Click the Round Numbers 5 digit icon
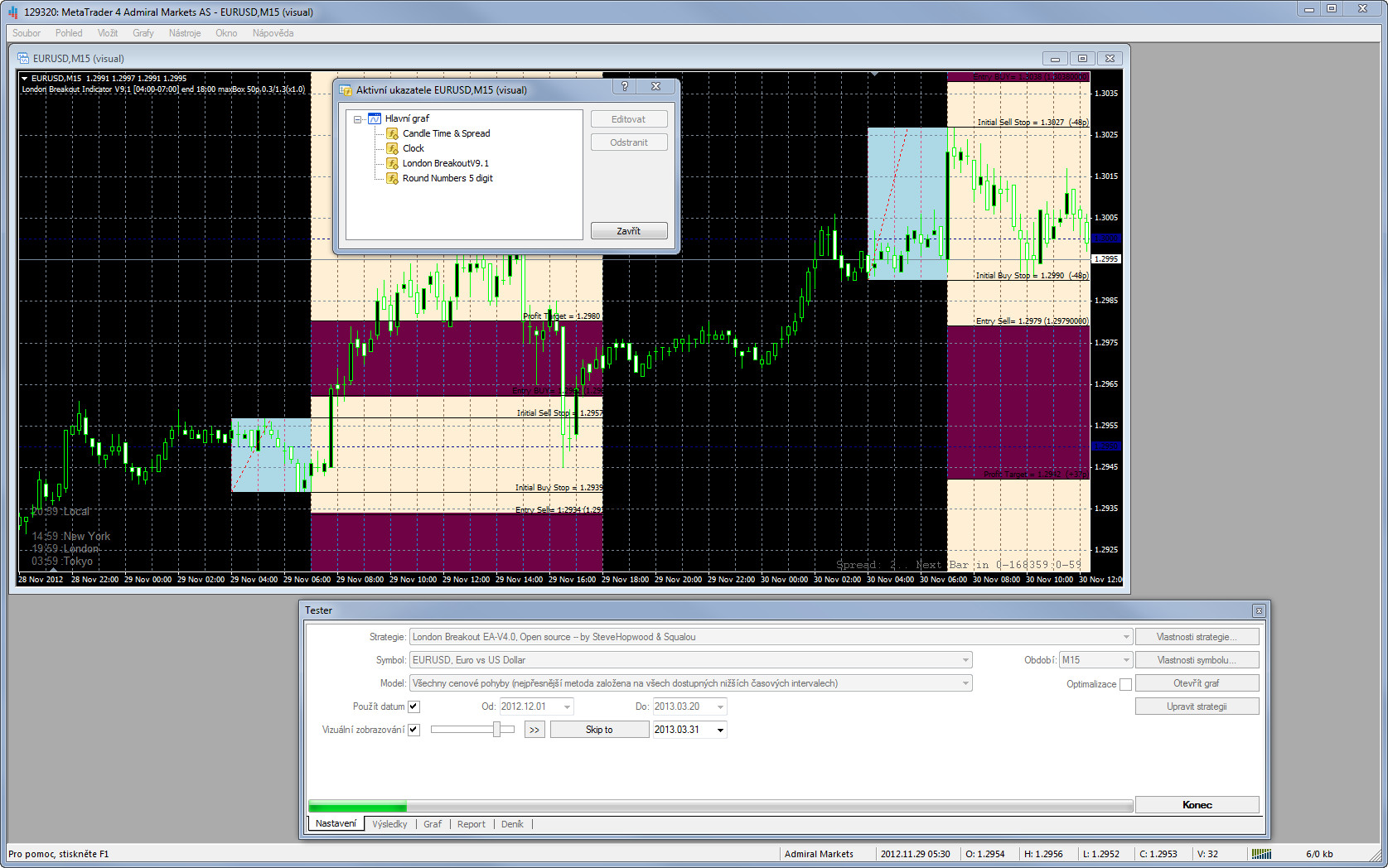The width and height of the screenshot is (1388, 868). click(393, 178)
